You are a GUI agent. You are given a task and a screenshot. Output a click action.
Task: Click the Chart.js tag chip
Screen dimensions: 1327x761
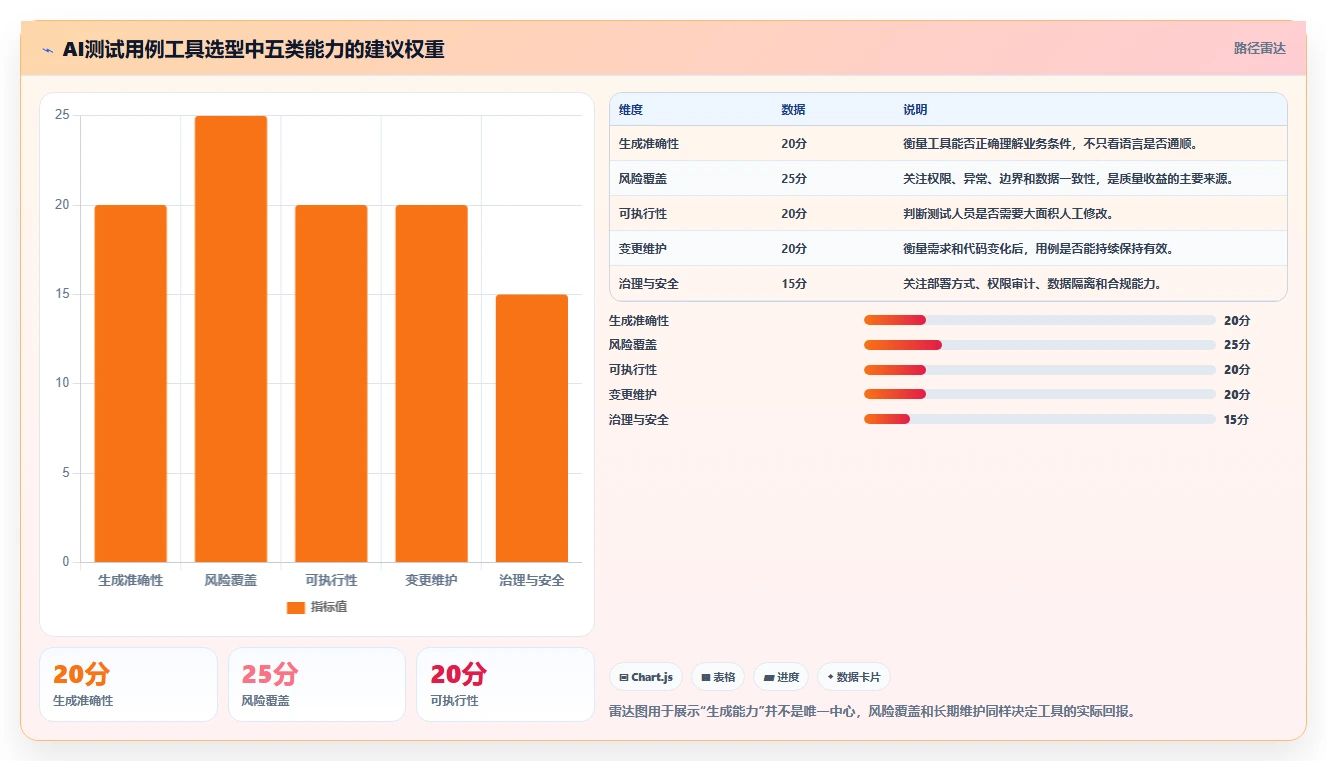click(x=646, y=677)
